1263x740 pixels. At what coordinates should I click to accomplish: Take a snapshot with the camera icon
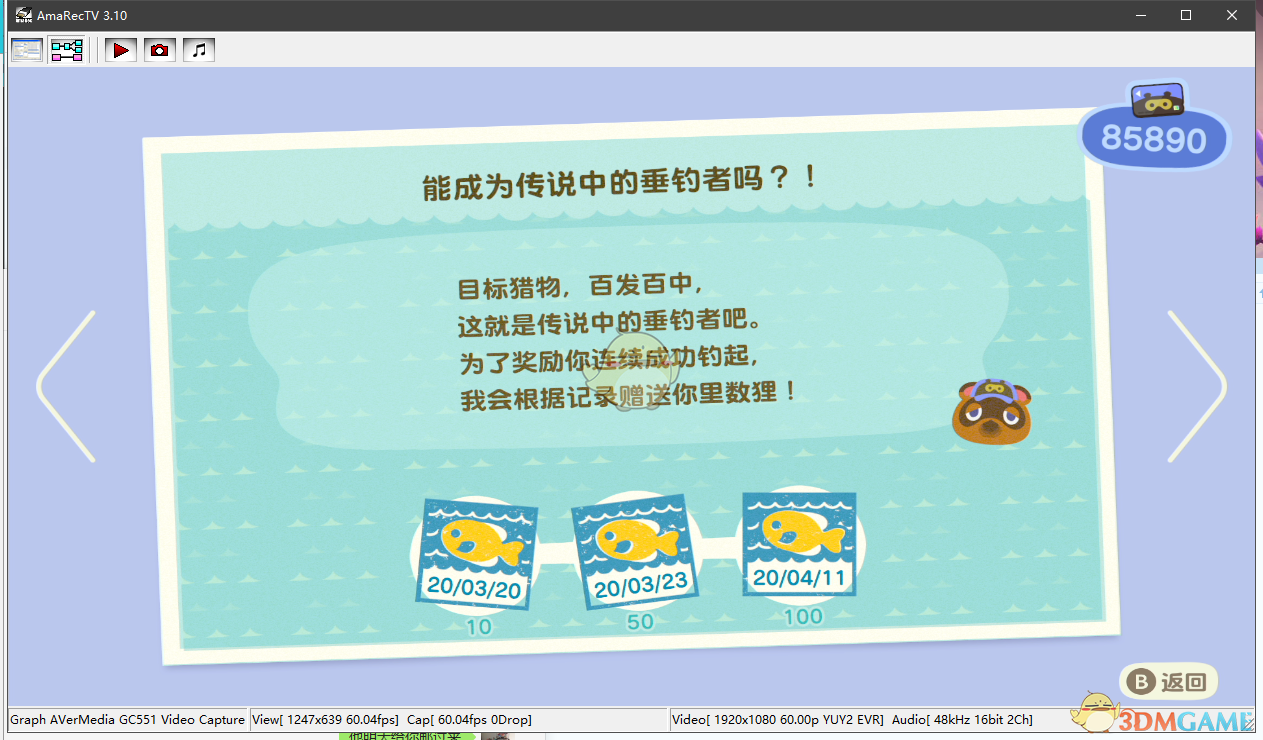coord(160,50)
